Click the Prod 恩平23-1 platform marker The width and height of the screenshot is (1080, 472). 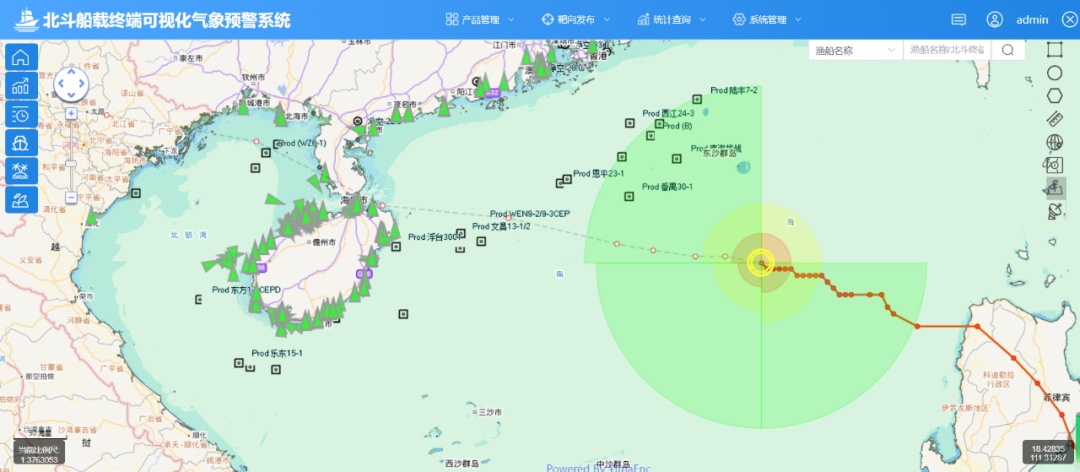567,178
